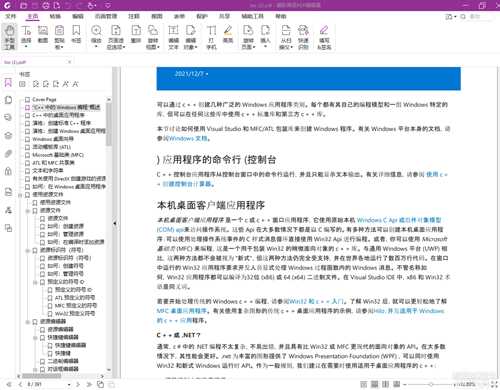The image size is (500, 390).
Task: Collapse the navigation panel with the splitter arrow
Action: click(x=115, y=223)
